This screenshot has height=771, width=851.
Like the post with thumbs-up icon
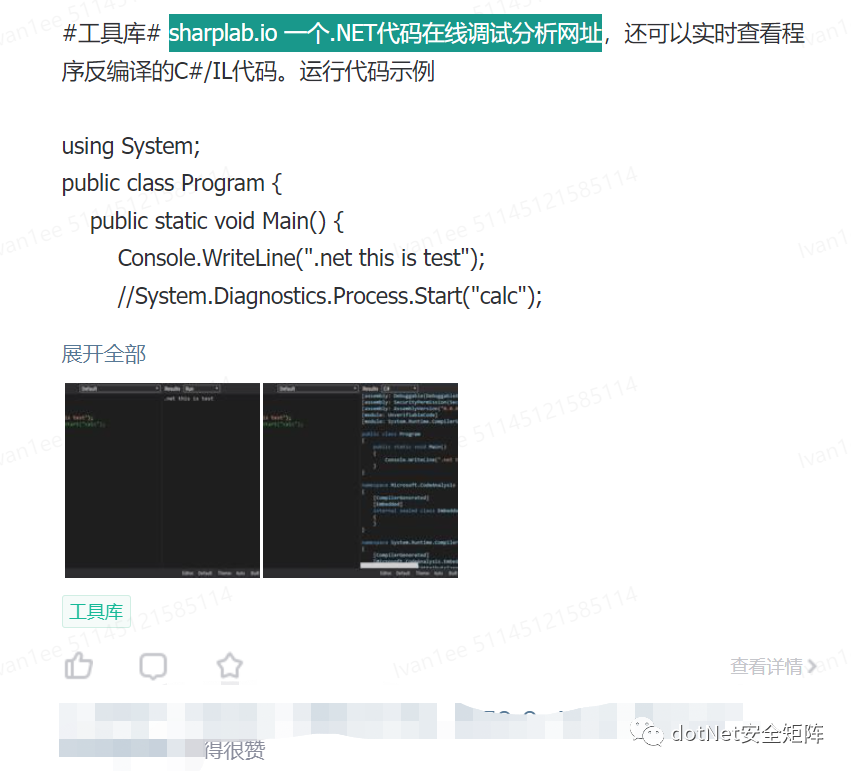point(79,666)
